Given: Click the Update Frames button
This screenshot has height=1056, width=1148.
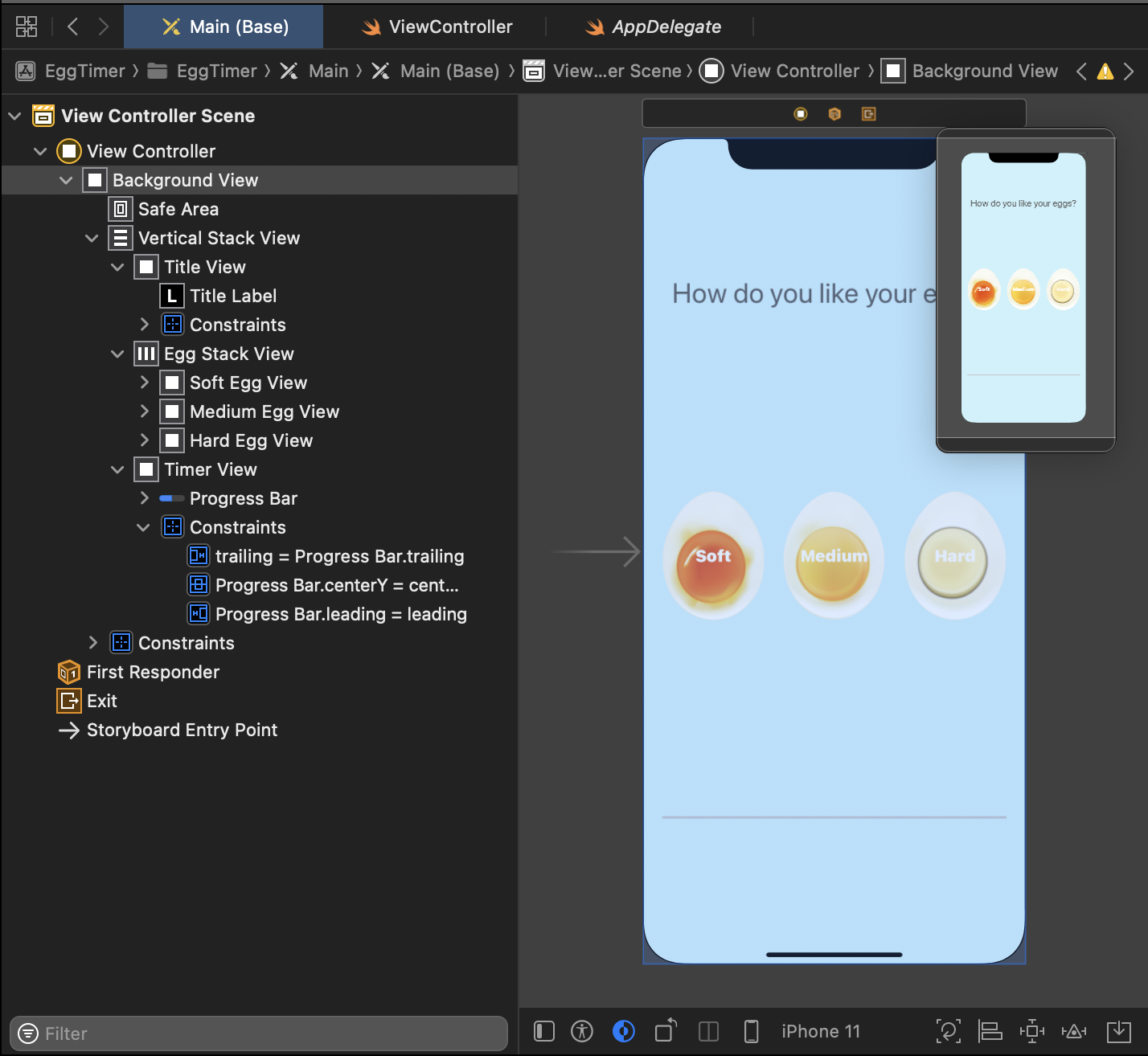Looking at the screenshot, I should coord(949,1031).
